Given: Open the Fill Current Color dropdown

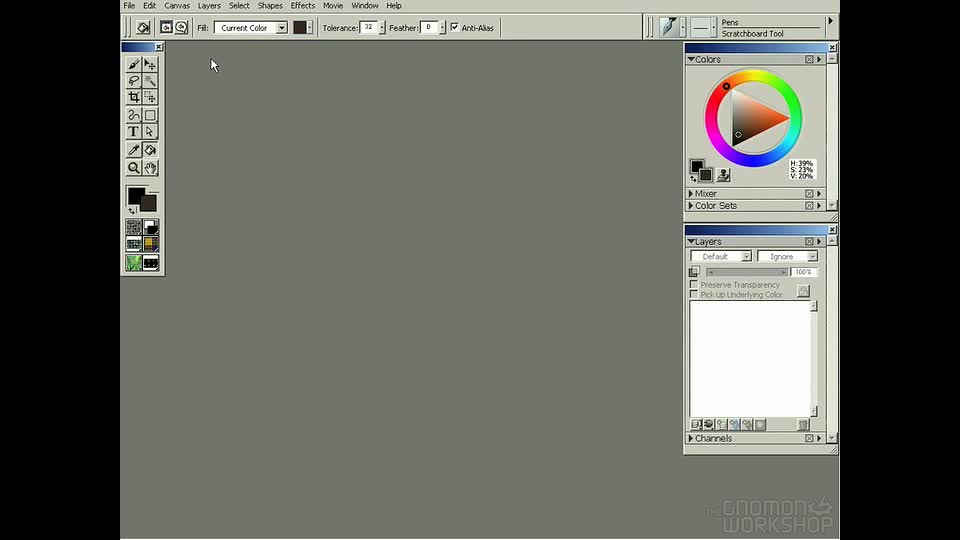Looking at the screenshot, I should (251, 28).
